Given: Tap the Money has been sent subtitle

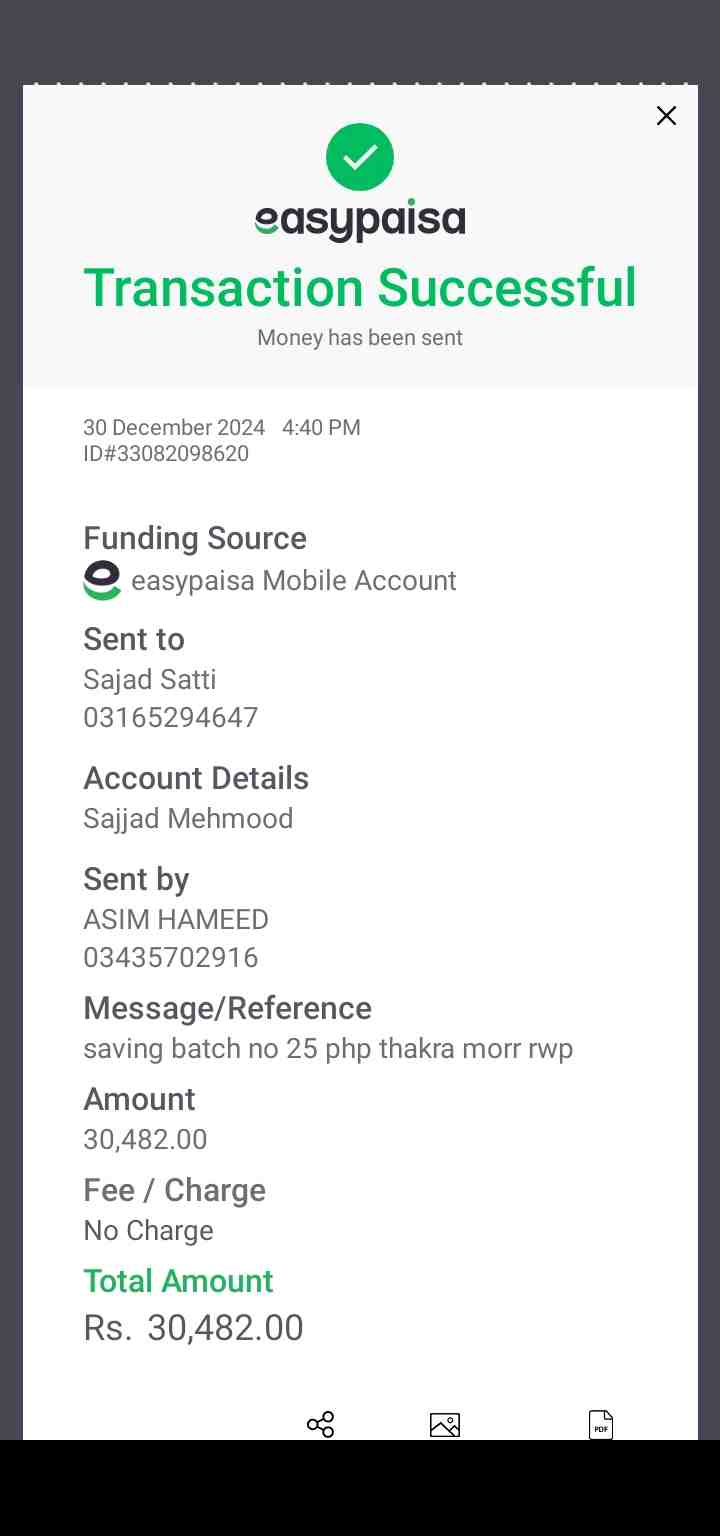Looking at the screenshot, I should (360, 338).
